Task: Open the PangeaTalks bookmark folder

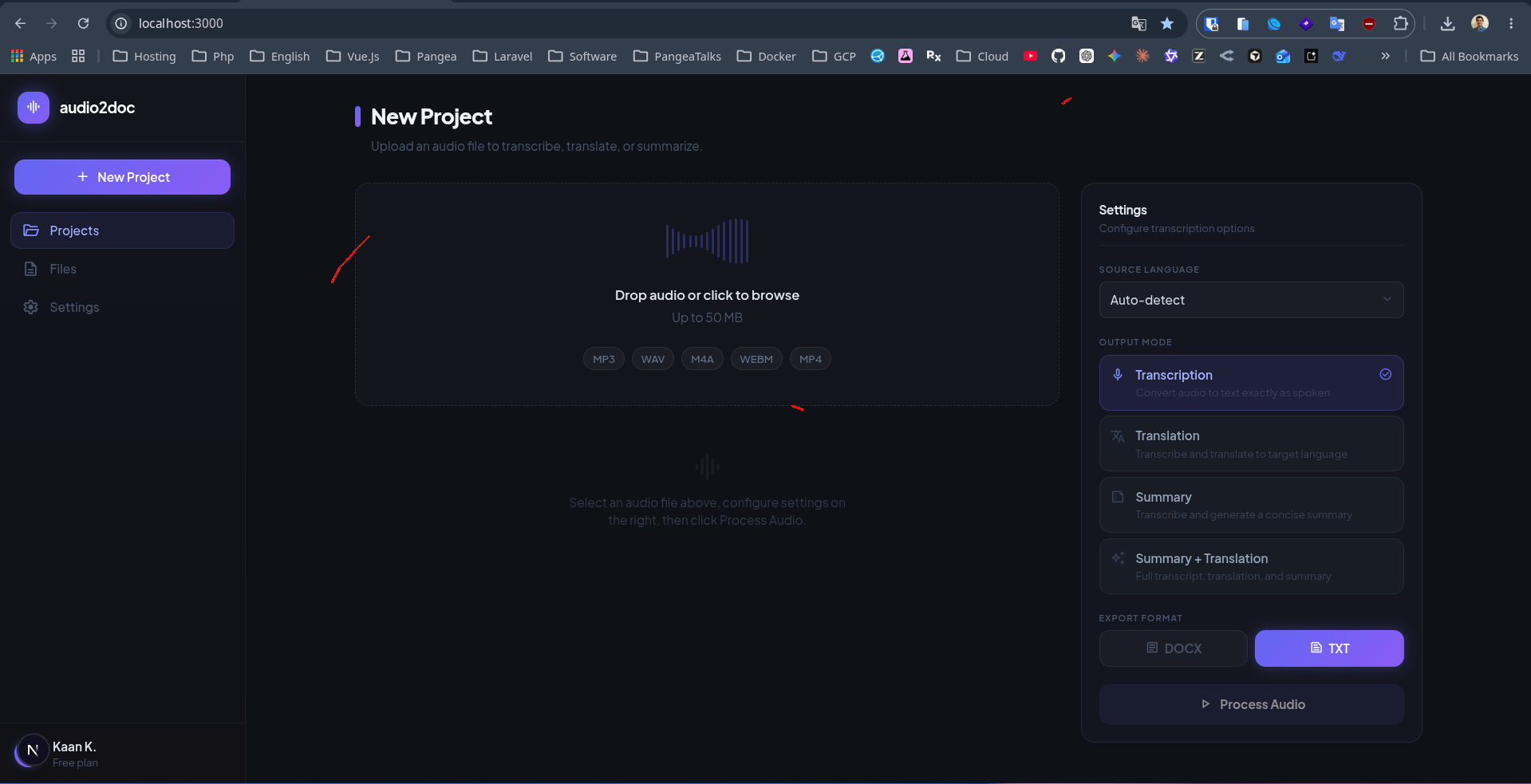Action: [677, 56]
